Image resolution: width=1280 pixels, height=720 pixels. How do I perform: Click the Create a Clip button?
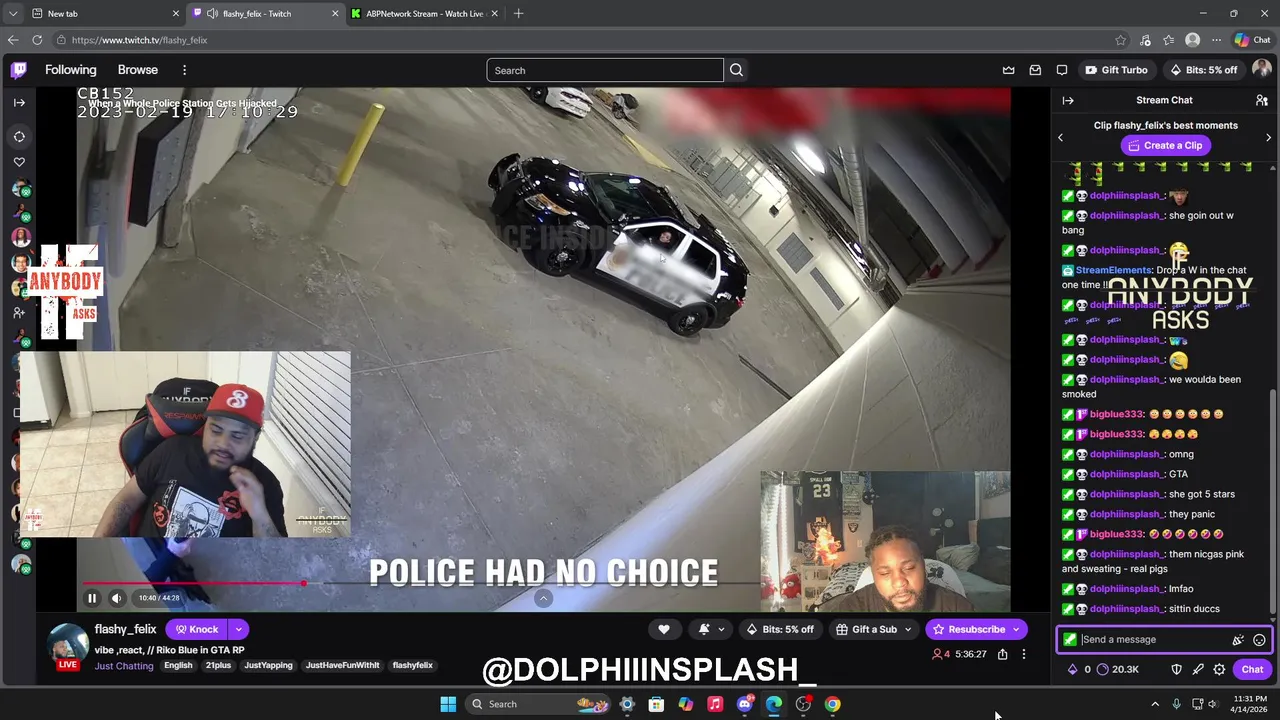(x=1164, y=145)
